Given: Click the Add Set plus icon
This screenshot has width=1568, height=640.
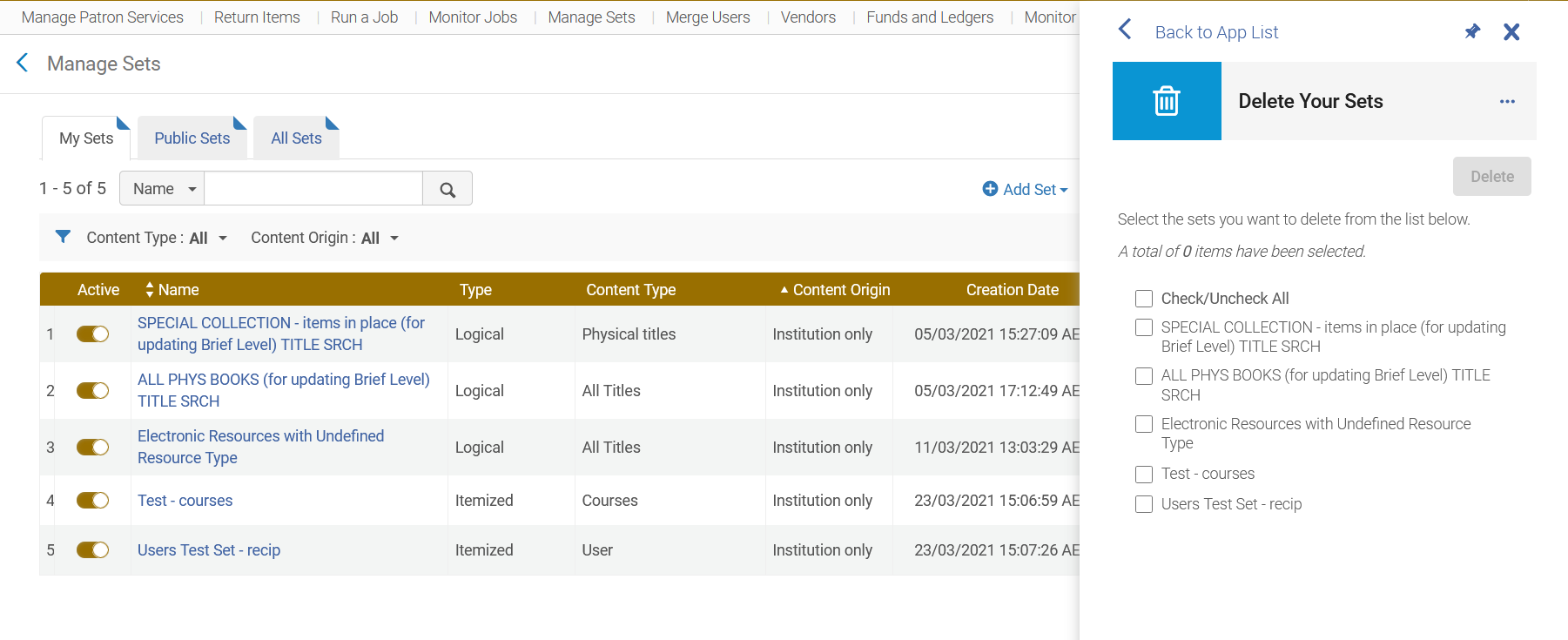Looking at the screenshot, I should (x=990, y=189).
